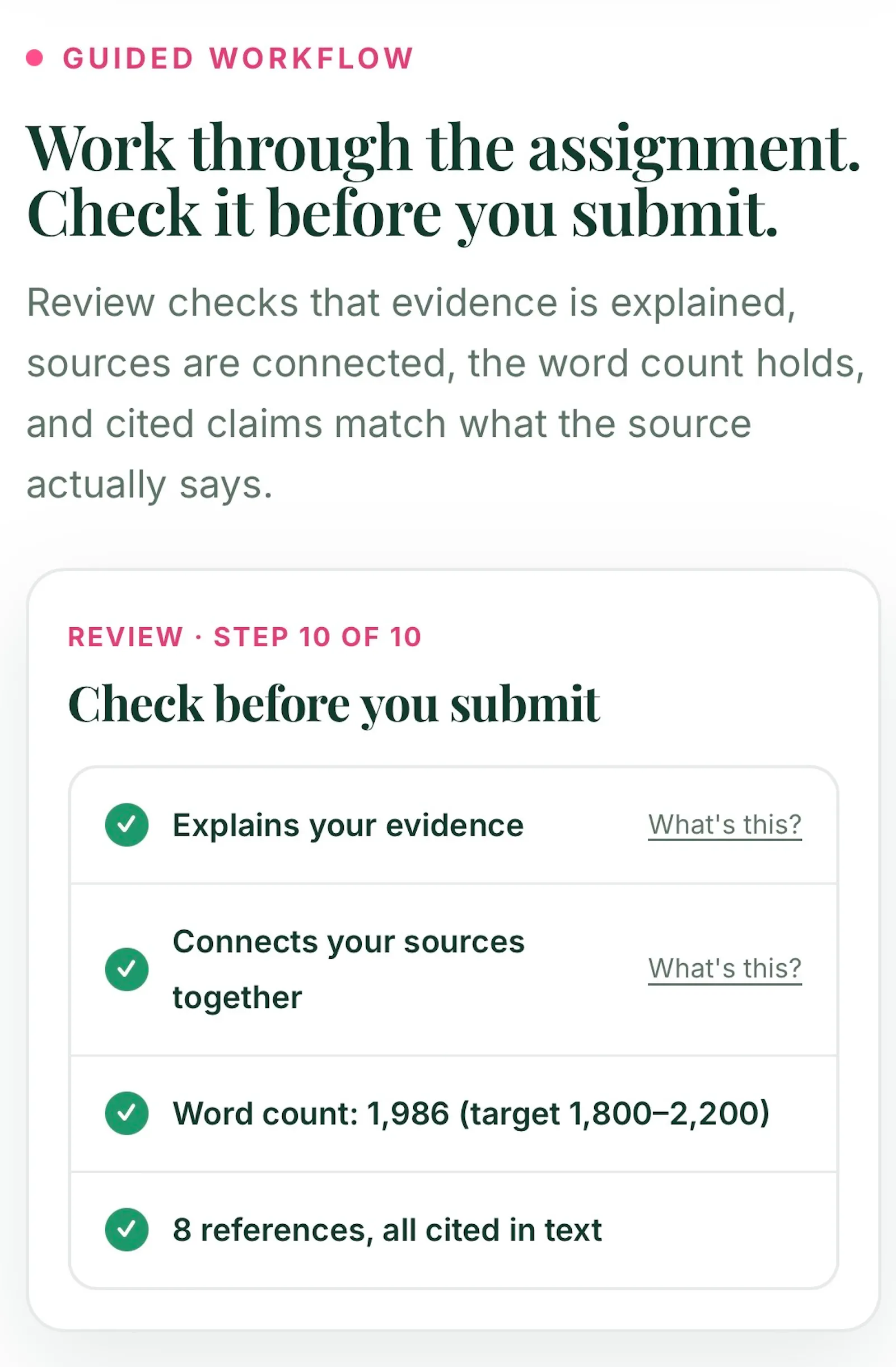
Task: Click the Work through the assignment headline
Action: (443, 149)
